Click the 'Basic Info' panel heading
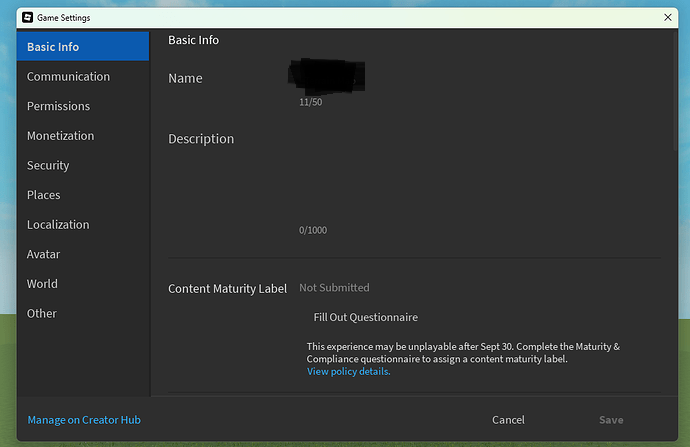This screenshot has height=447, width=690. (194, 40)
